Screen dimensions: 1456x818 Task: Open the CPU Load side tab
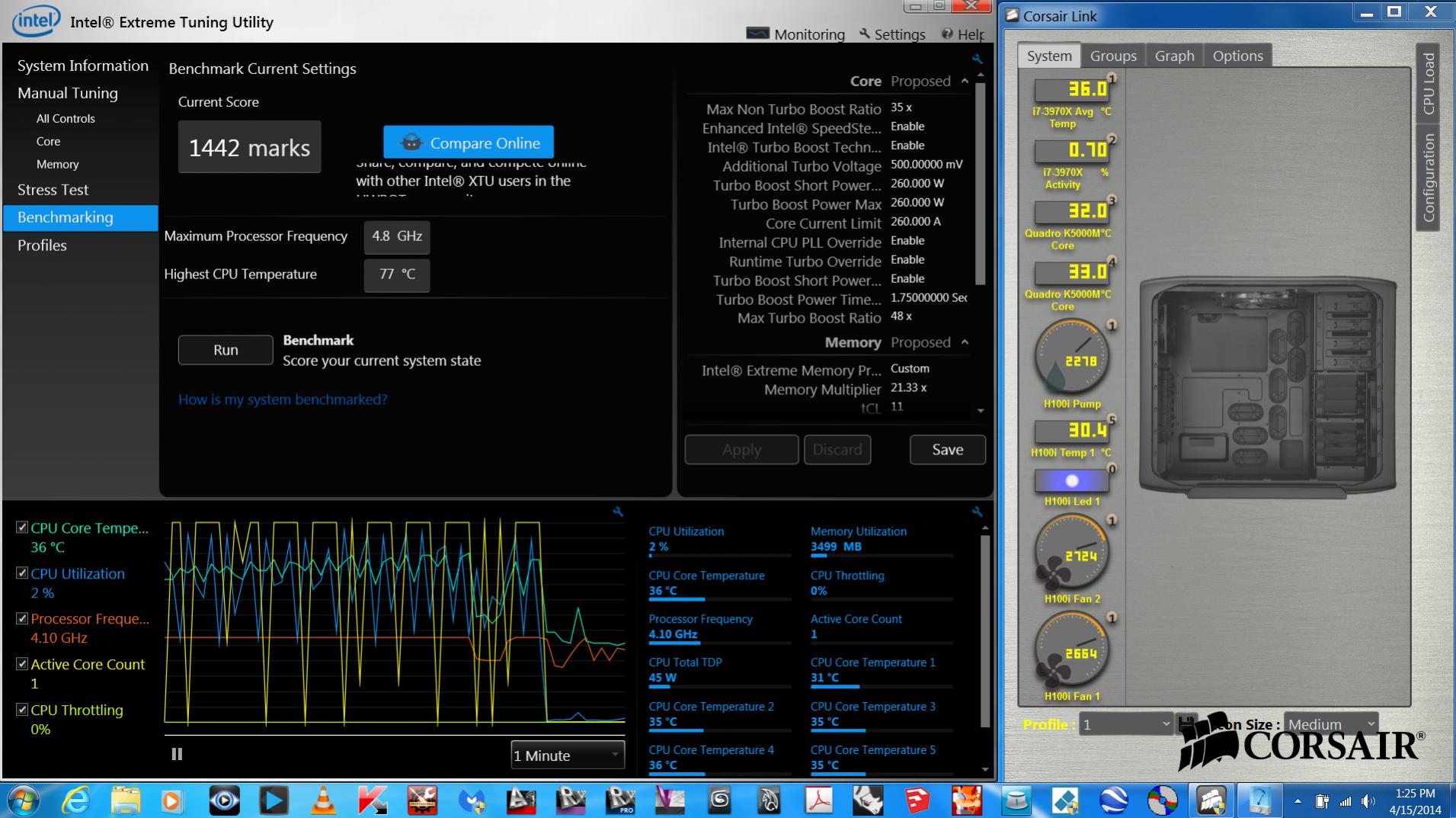click(1428, 83)
